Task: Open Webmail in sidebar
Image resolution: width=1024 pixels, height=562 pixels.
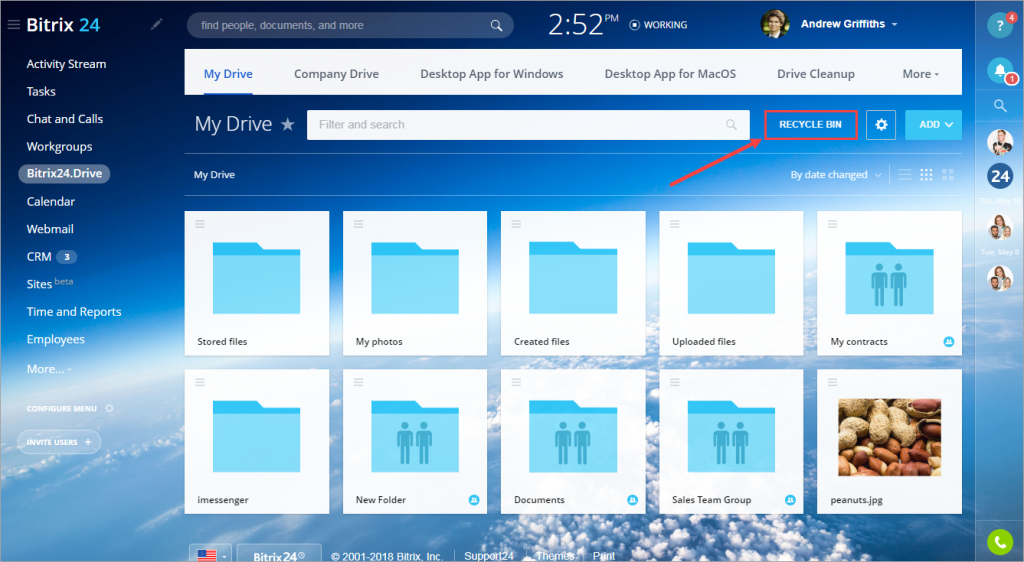Action: [x=50, y=229]
